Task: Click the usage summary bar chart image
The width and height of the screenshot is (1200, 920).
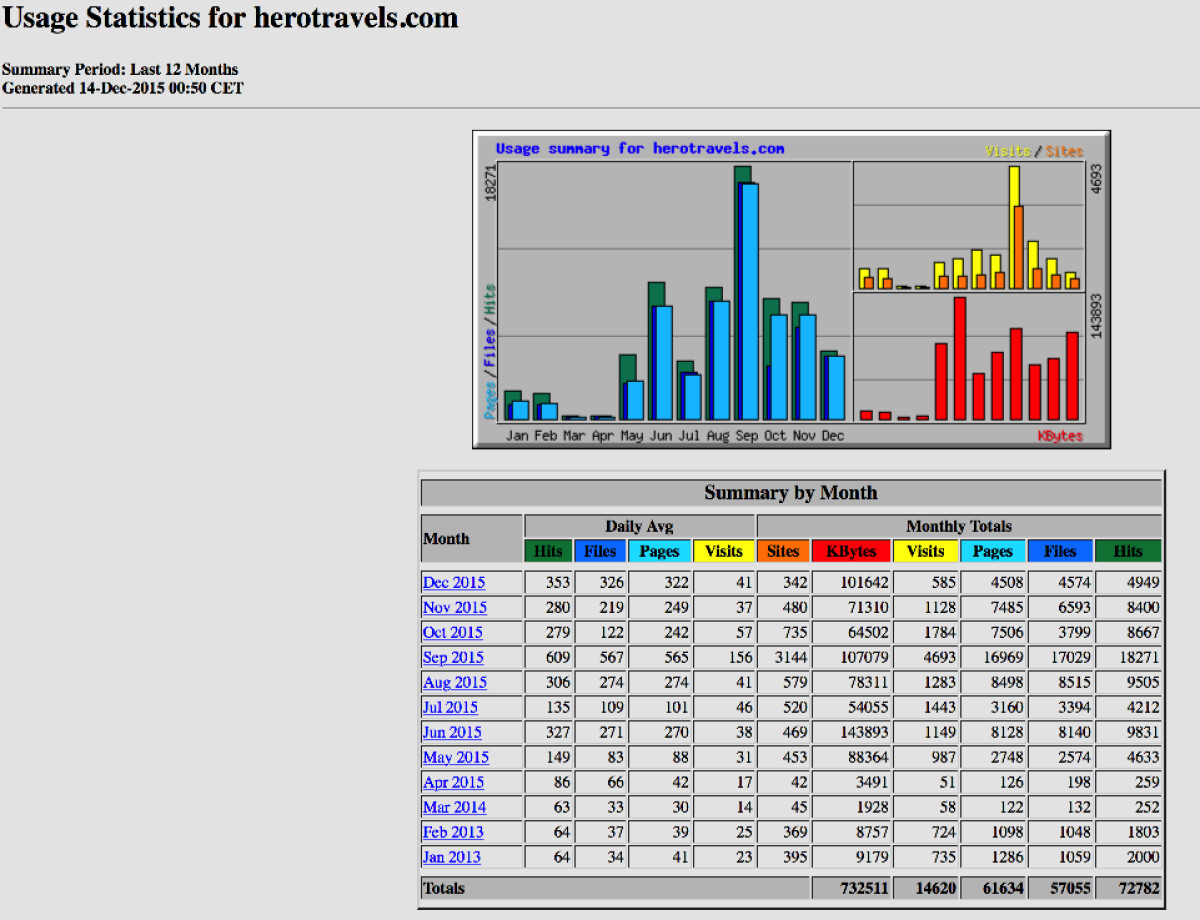Action: 791,290
